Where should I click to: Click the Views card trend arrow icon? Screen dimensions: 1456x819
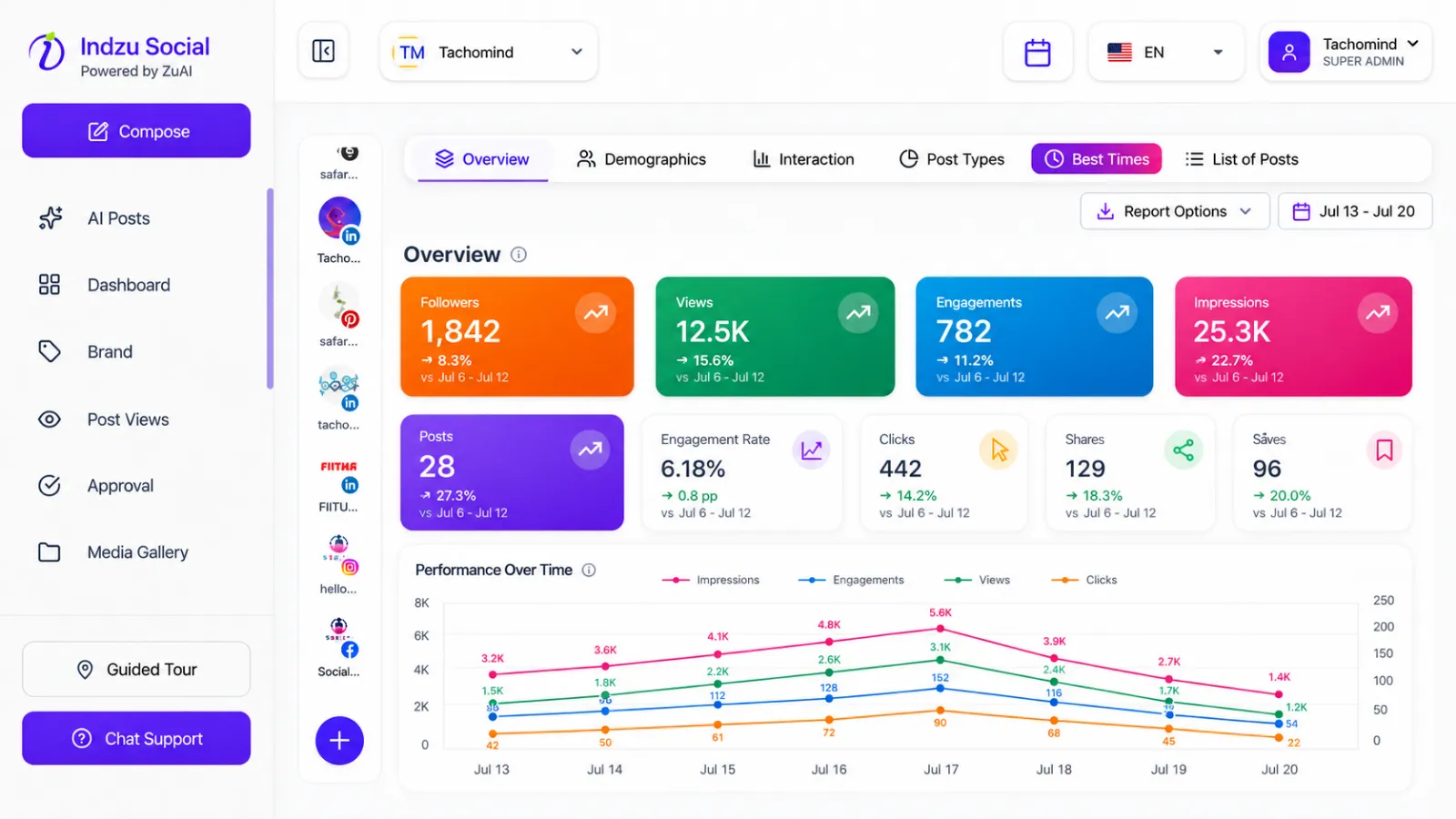coord(858,313)
